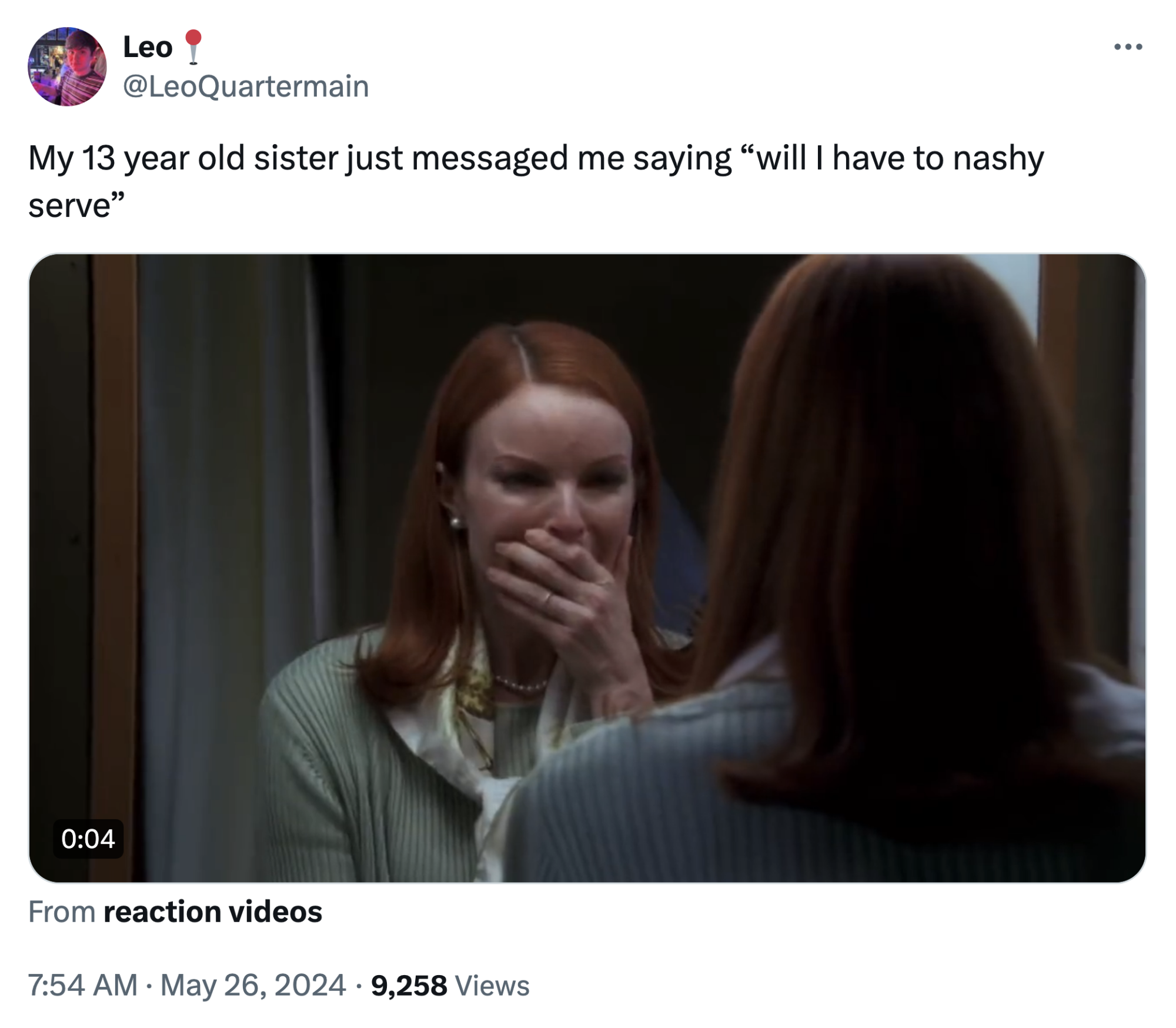Click the red pin emoji beside Leo

pyautogui.click(x=193, y=46)
